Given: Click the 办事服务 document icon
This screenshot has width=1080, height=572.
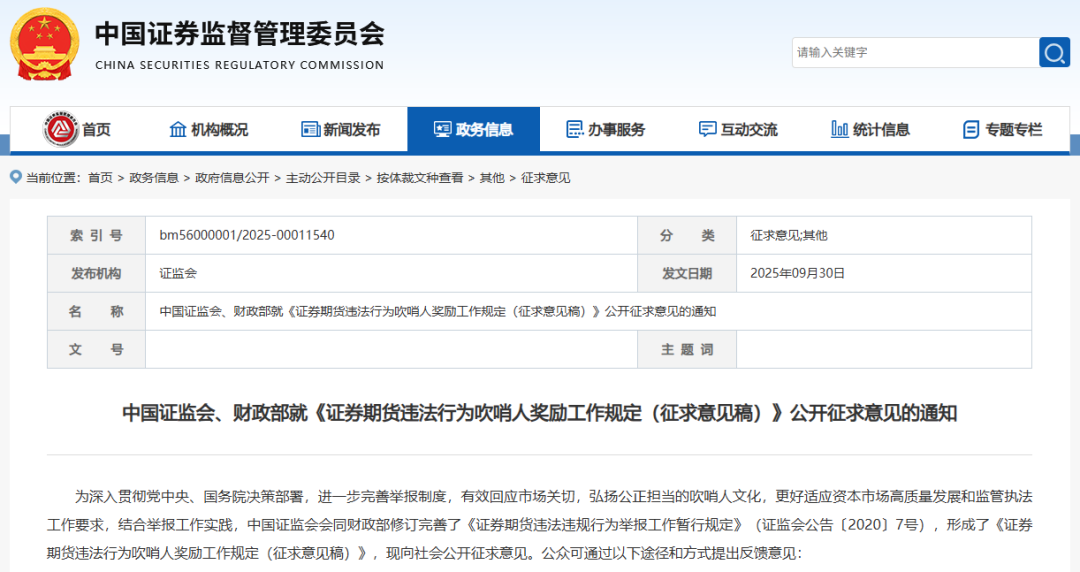Looking at the screenshot, I should point(574,129).
